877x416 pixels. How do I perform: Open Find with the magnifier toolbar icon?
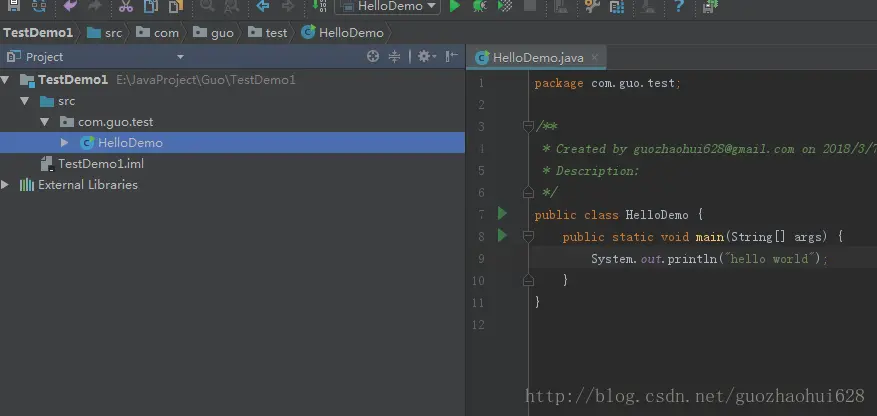tap(208, 6)
